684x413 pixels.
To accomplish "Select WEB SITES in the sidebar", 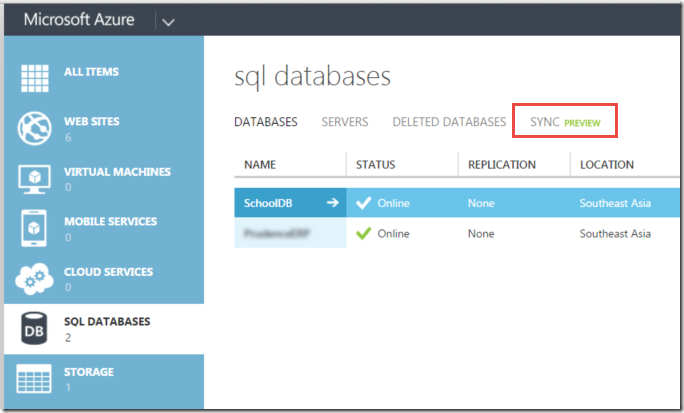I will click(x=92, y=121).
